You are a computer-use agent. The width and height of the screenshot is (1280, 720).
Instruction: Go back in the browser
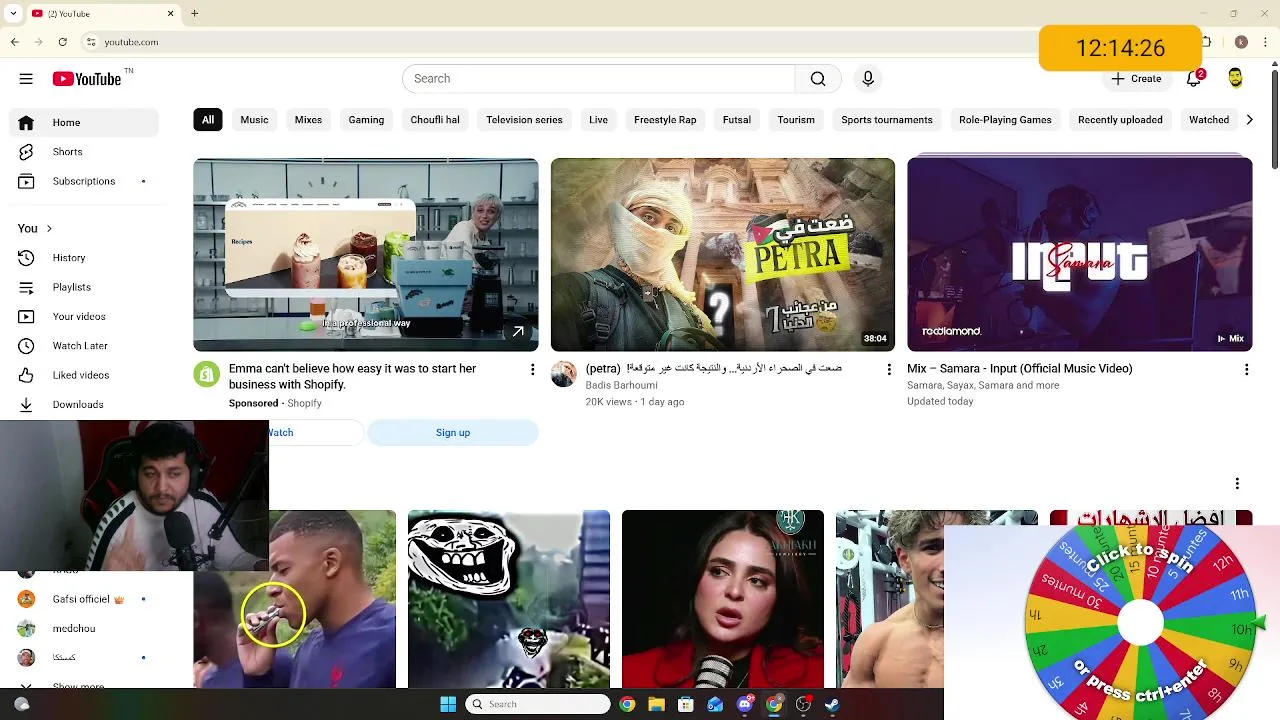point(14,42)
